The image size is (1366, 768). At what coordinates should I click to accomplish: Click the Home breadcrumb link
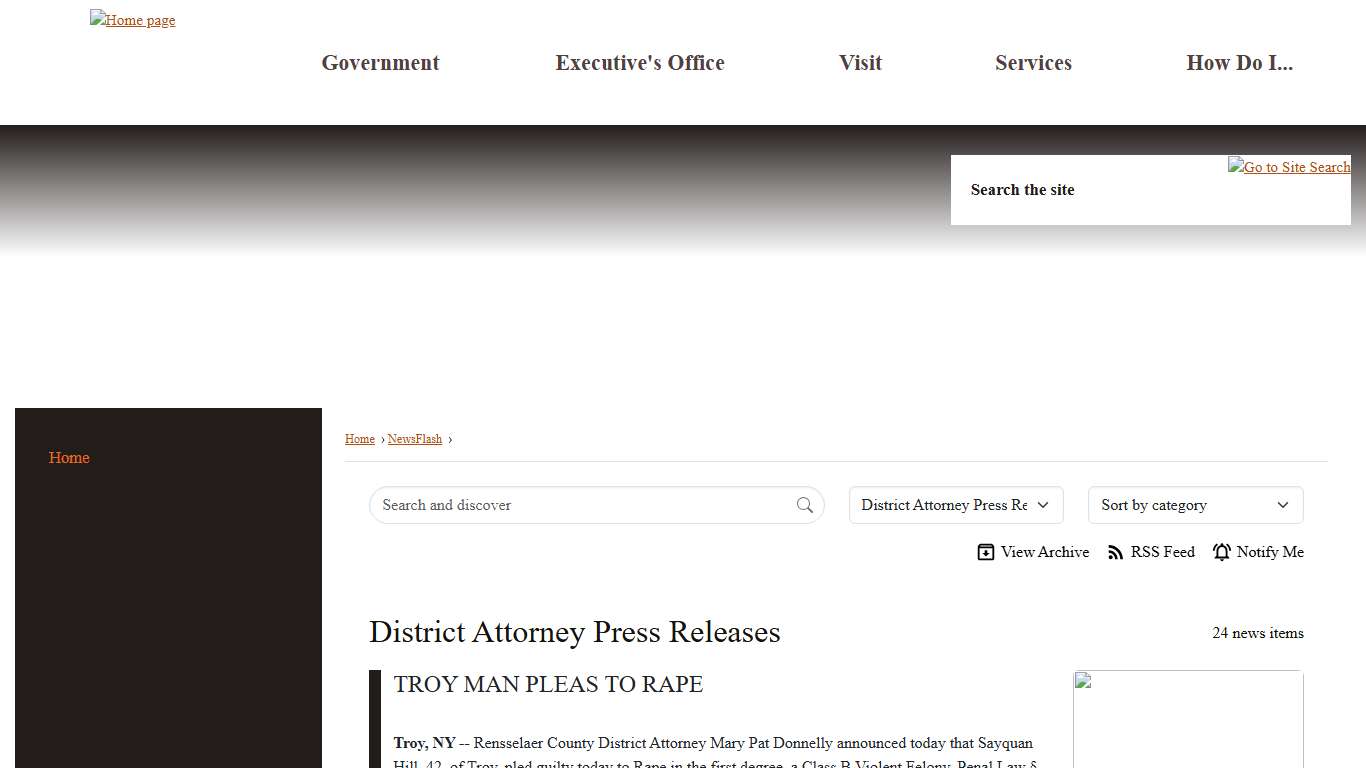360,439
